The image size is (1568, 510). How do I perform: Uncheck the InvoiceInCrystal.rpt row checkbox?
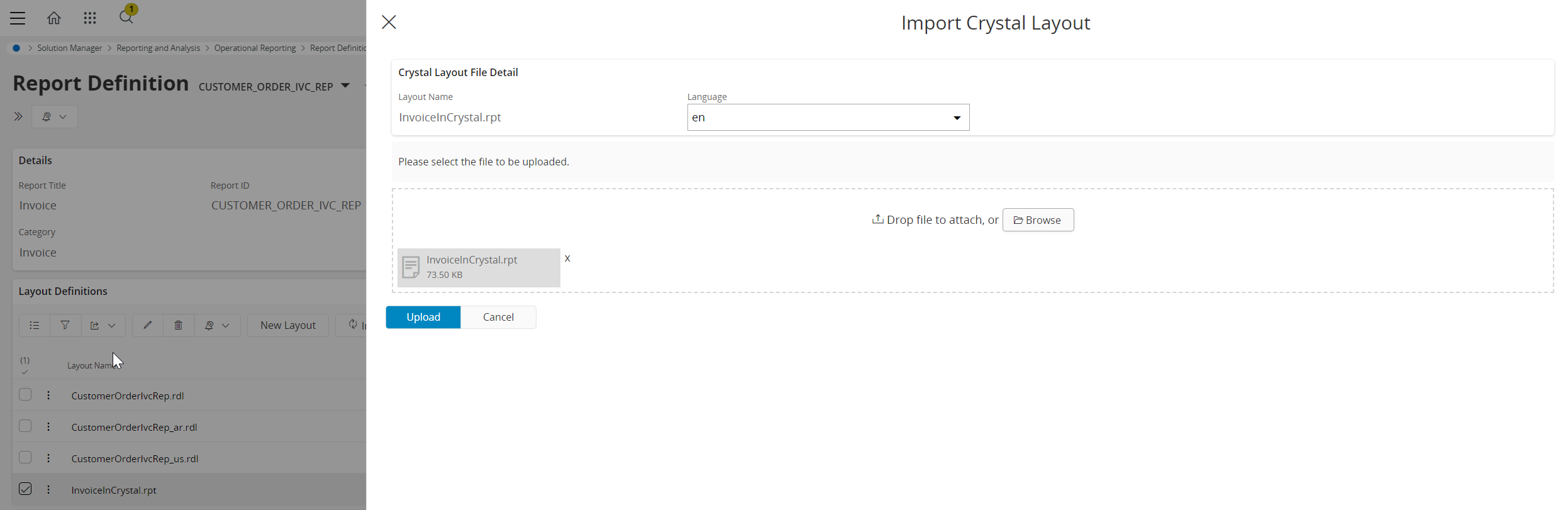(x=25, y=489)
